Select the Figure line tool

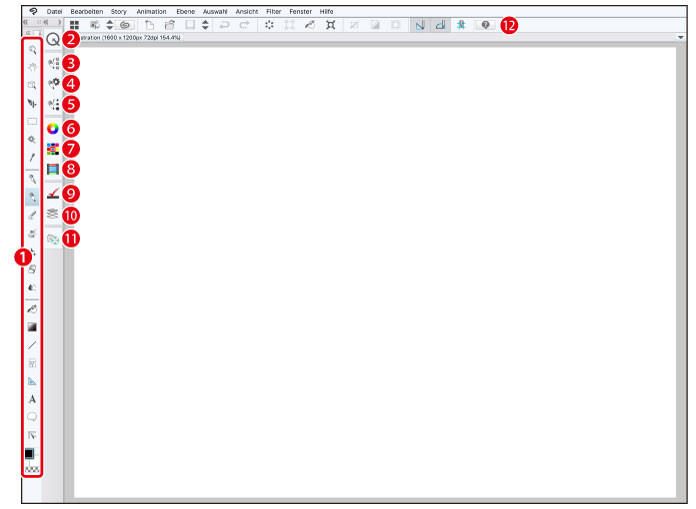tap(32, 345)
